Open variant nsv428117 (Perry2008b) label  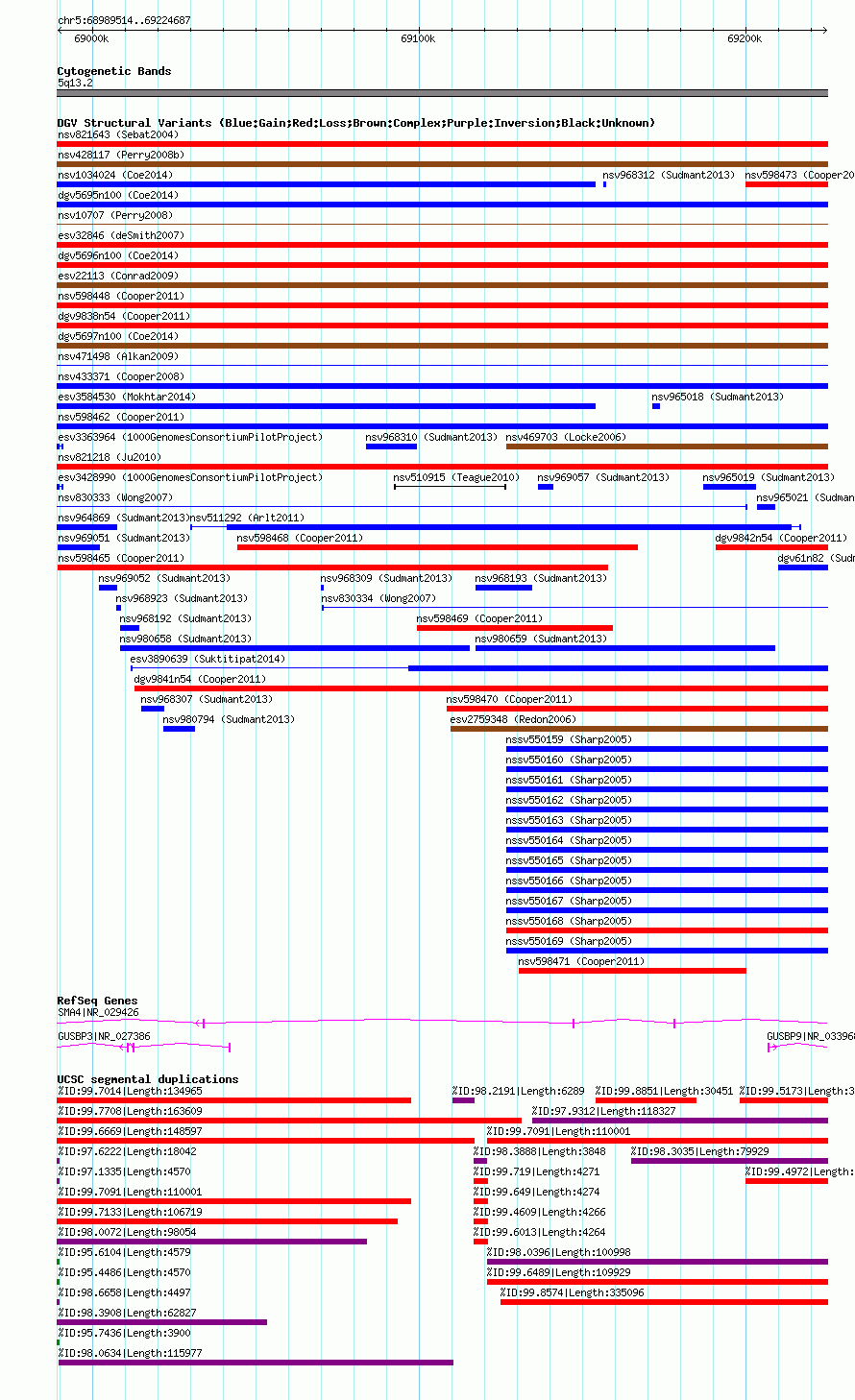click(x=121, y=155)
